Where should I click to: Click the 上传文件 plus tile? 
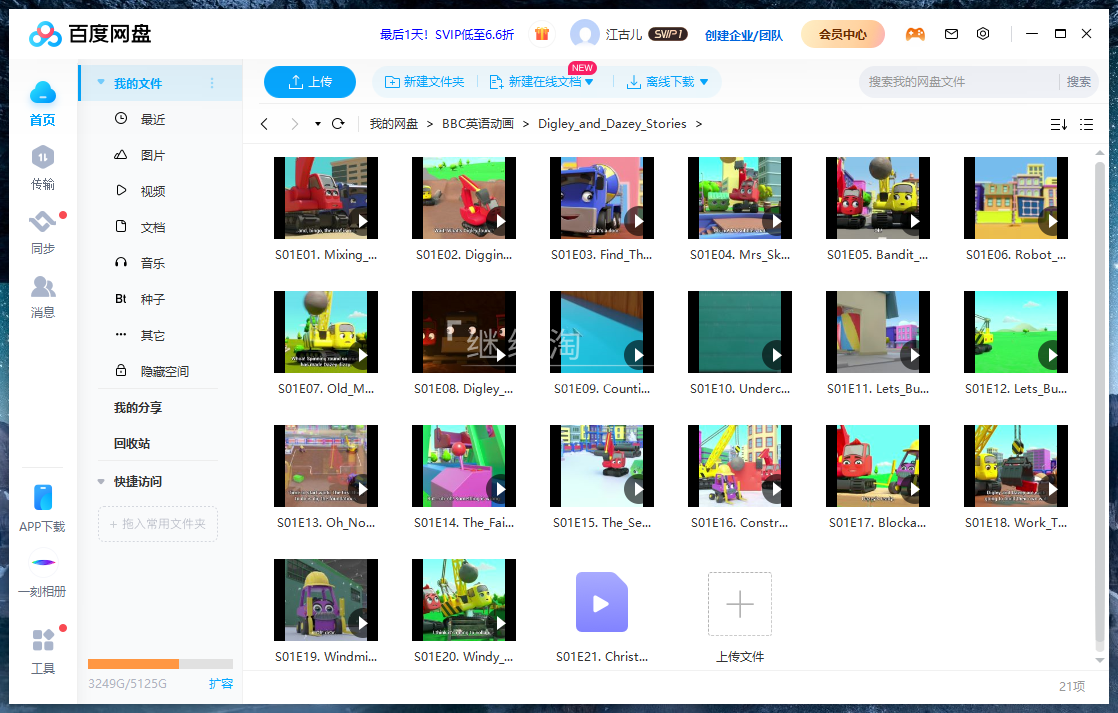739,604
